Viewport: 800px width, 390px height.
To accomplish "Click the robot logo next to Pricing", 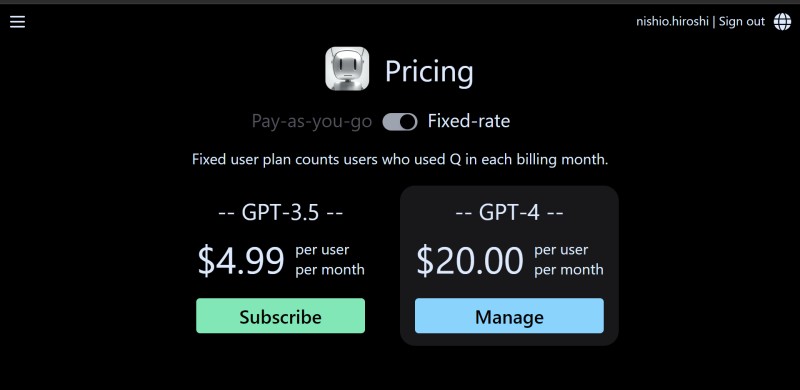I will point(347,68).
